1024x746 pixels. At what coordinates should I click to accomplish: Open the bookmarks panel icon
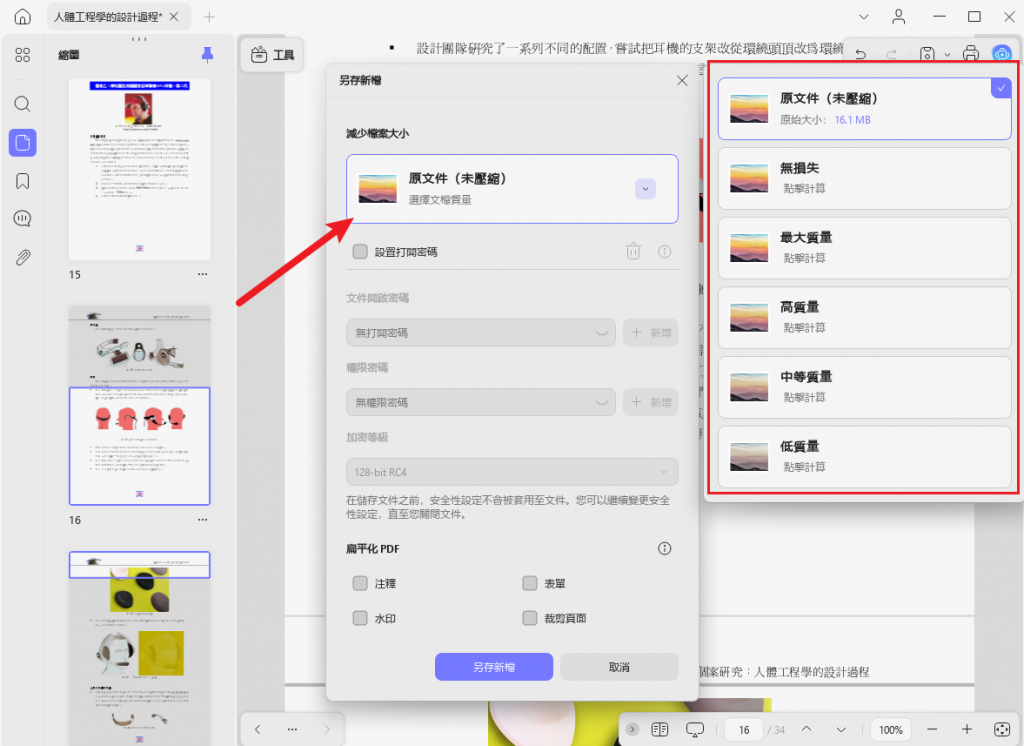tap(22, 180)
